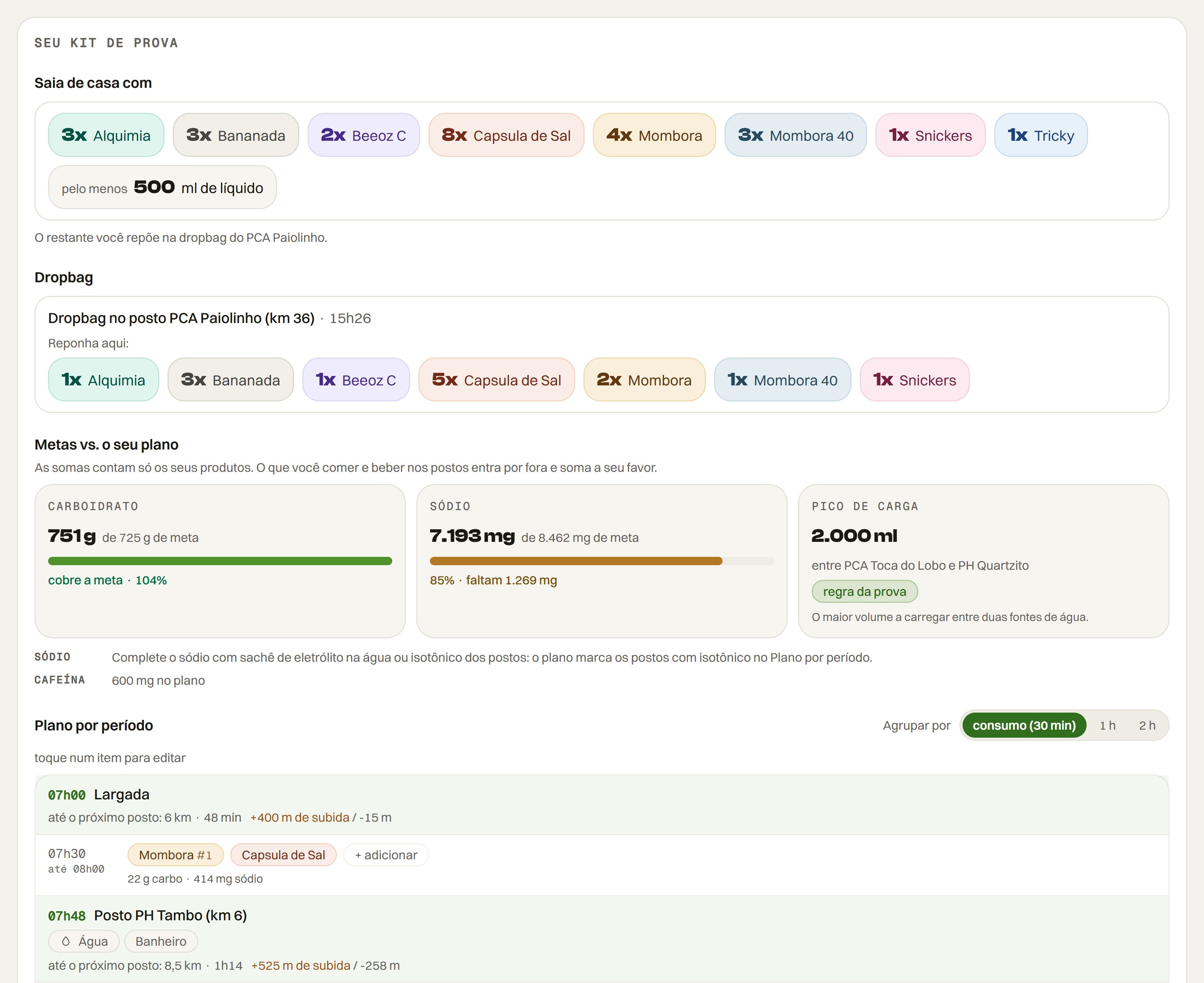The image size is (1204, 983).
Task: Click the 1x Tricky chip
Action: click(1040, 135)
